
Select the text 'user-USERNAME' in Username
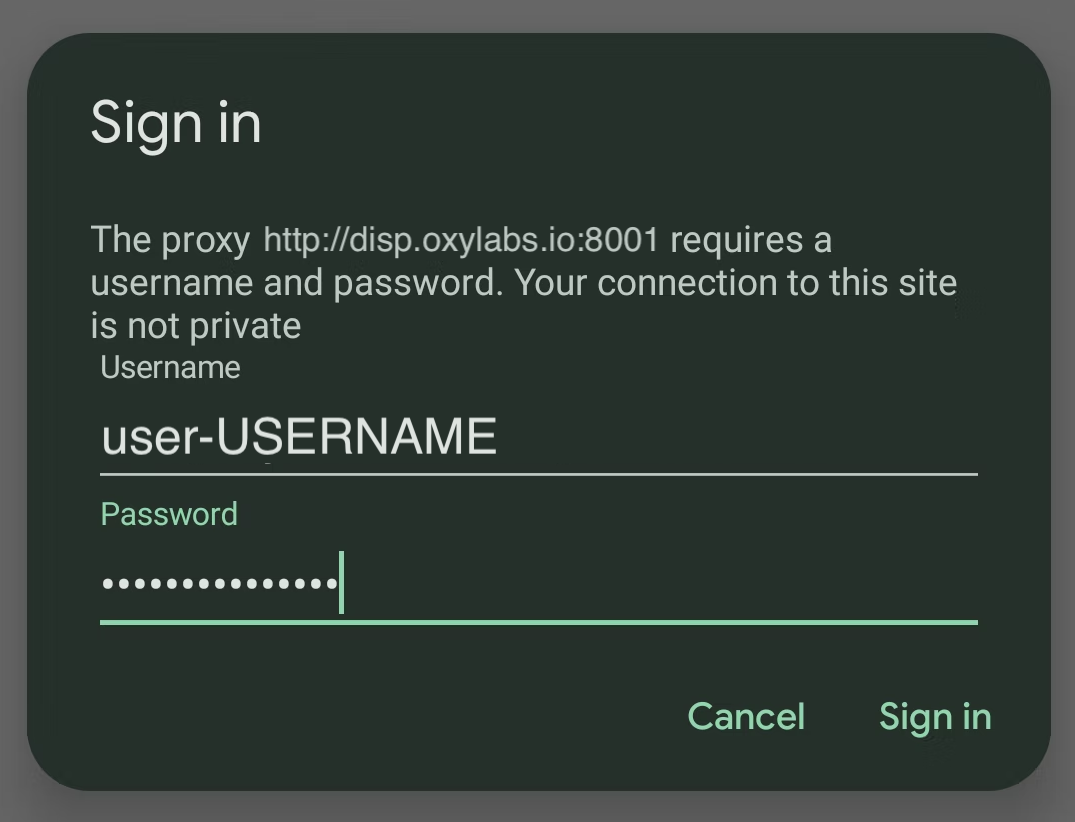click(x=297, y=435)
